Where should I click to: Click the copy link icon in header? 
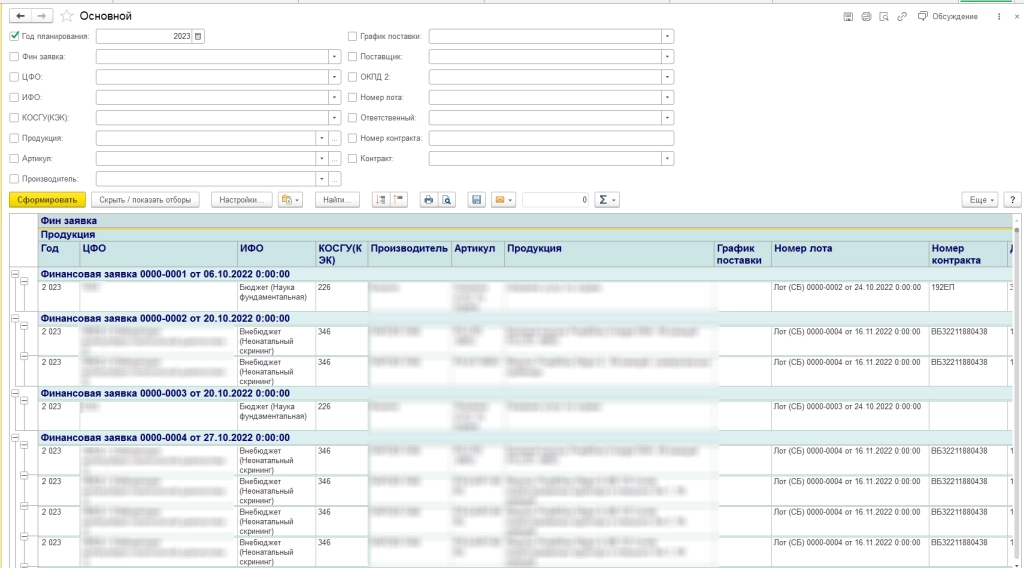tap(902, 17)
